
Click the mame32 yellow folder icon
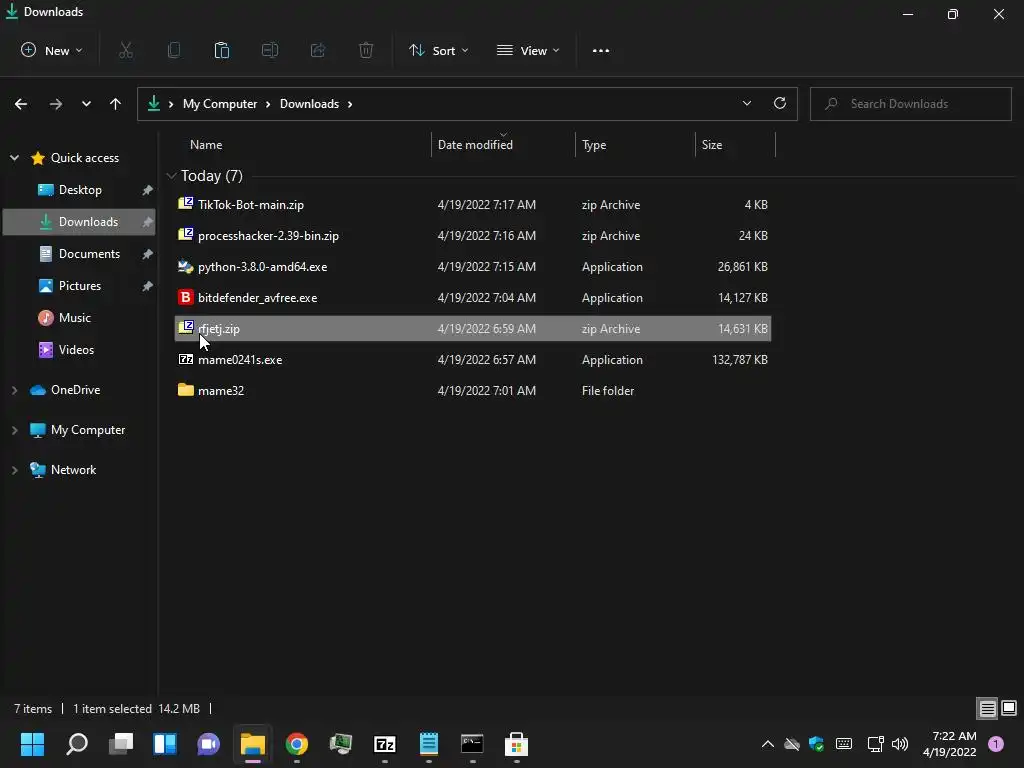185,390
